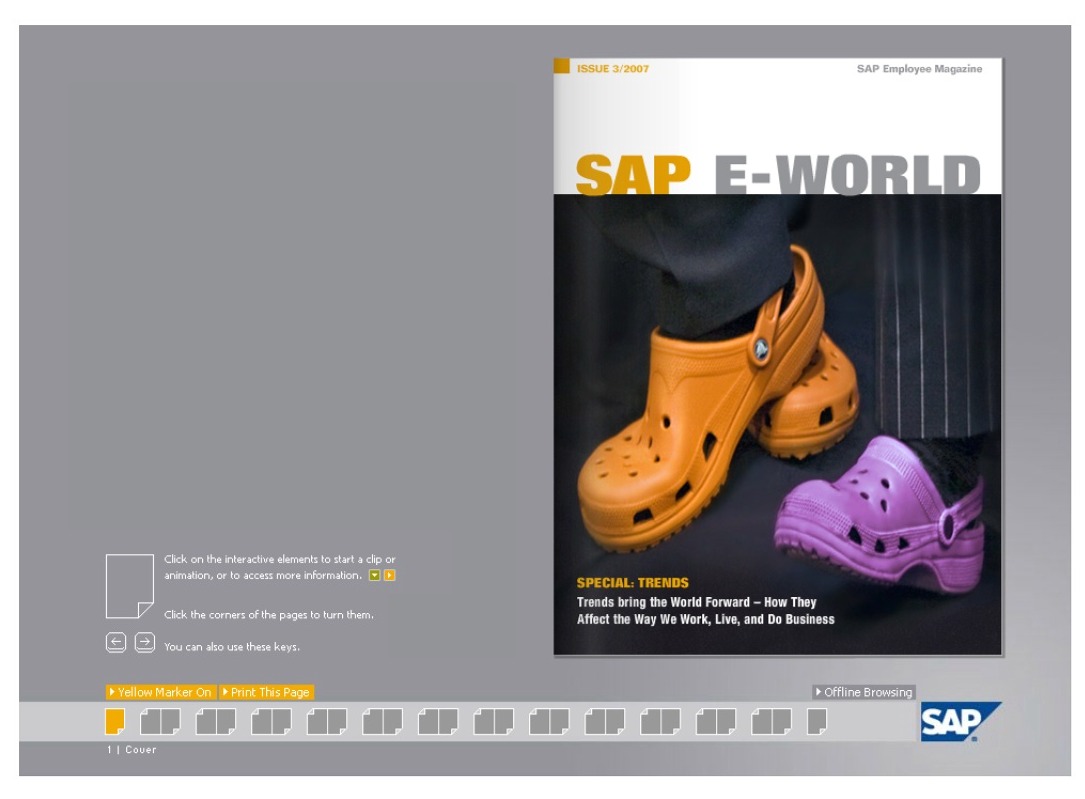Select the highlighted orange Cover page icon

click(115, 721)
